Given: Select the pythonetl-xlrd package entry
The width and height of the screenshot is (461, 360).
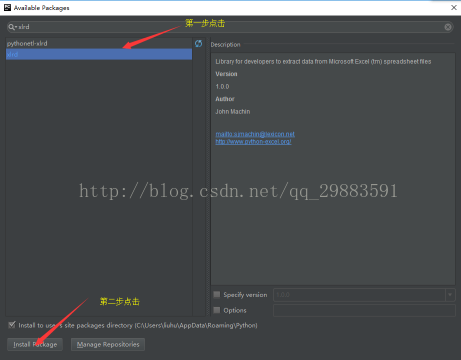Looking at the screenshot, I should (x=99, y=43).
